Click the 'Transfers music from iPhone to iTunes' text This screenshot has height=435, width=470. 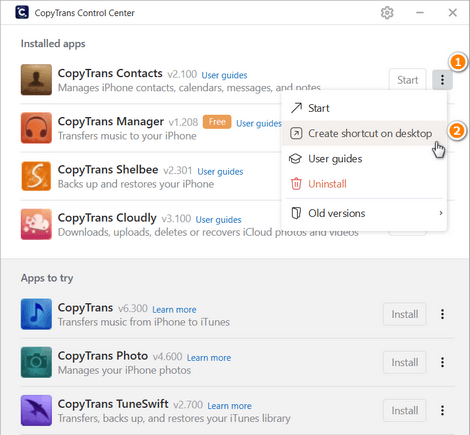(144, 322)
